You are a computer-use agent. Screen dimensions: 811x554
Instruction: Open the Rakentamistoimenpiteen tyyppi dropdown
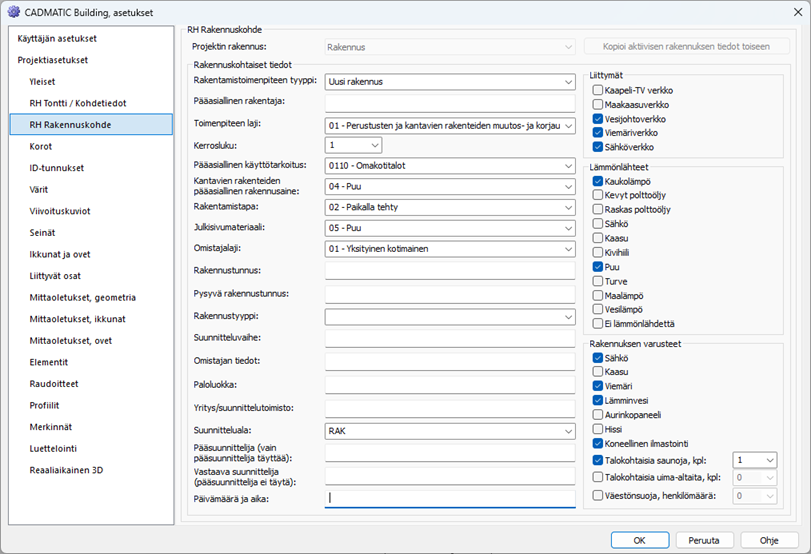(x=450, y=81)
